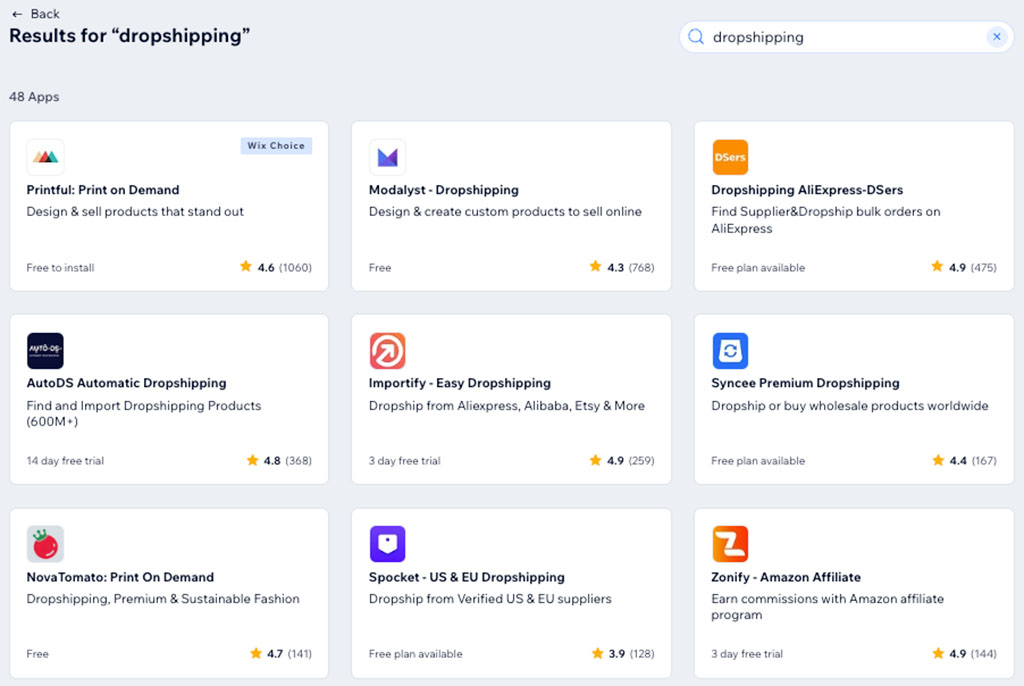Click 'Earn commissions with Amazon affiliate program'
The height and width of the screenshot is (686, 1024).
(827, 607)
